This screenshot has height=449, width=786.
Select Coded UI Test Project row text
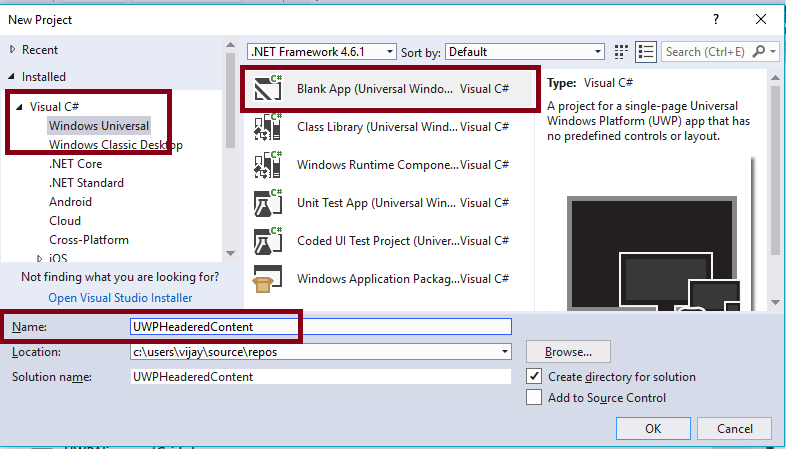coord(378,241)
